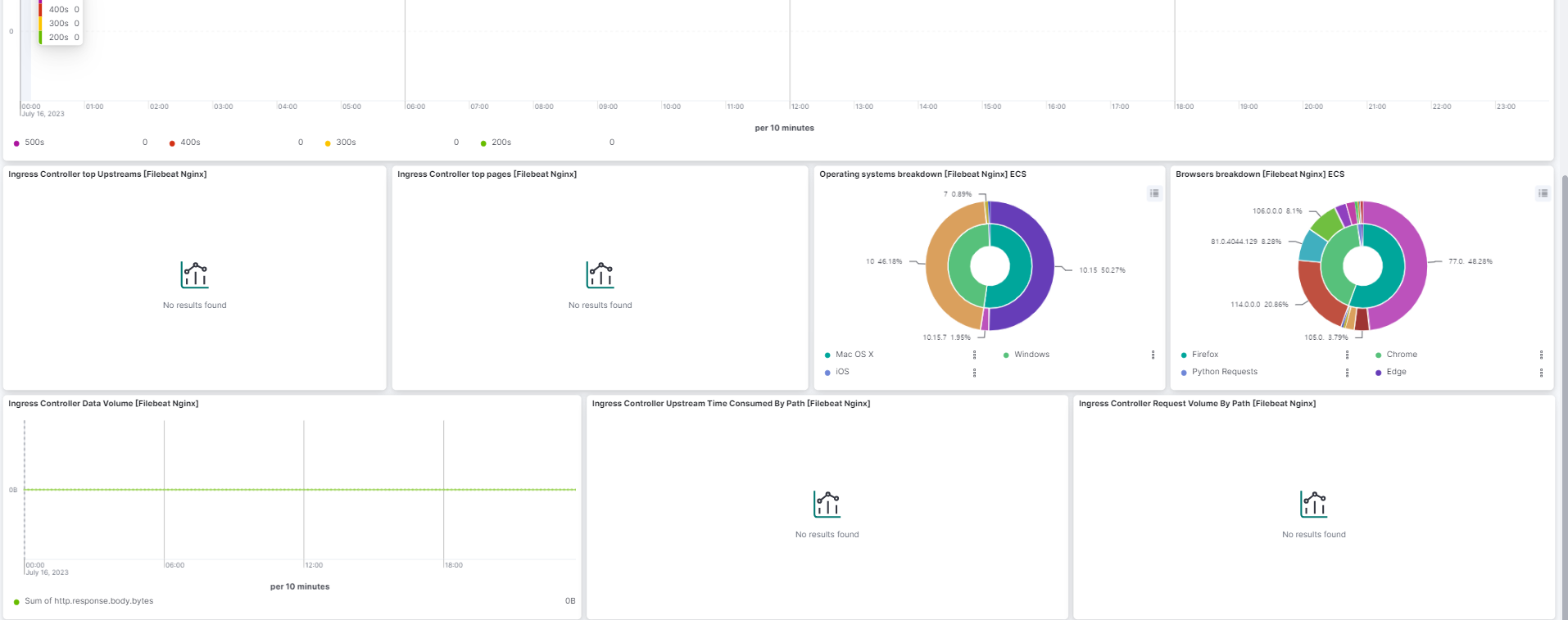The image size is (1568, 620).
Task: Click green 106.0.0.0 slice in browsers pie
Action: click(1326, 222)
